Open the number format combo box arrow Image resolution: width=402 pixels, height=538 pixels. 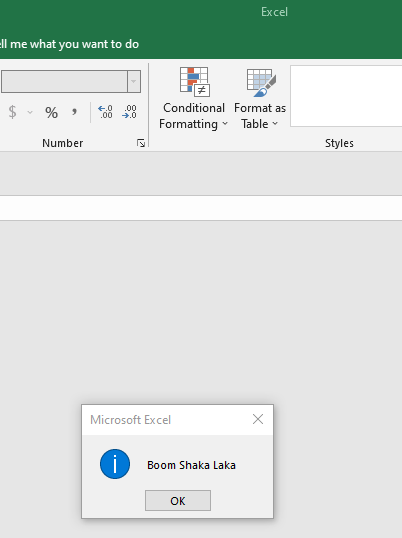pos(134,82)
